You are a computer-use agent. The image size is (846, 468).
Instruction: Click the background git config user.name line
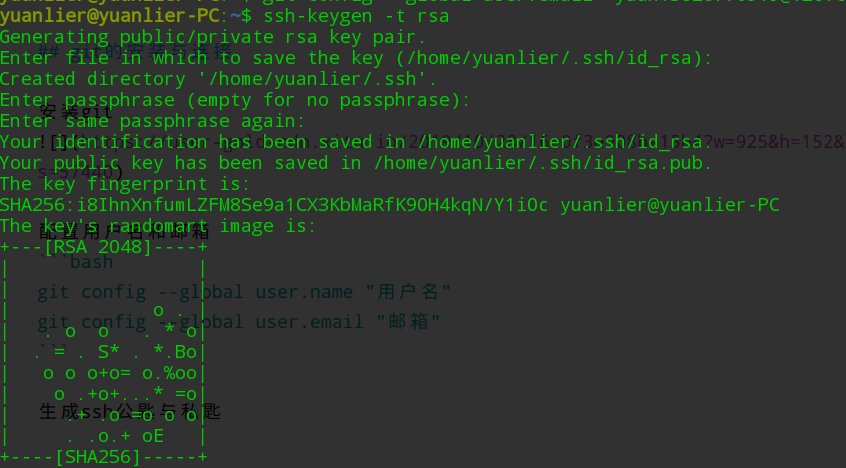tap(244, 292)
